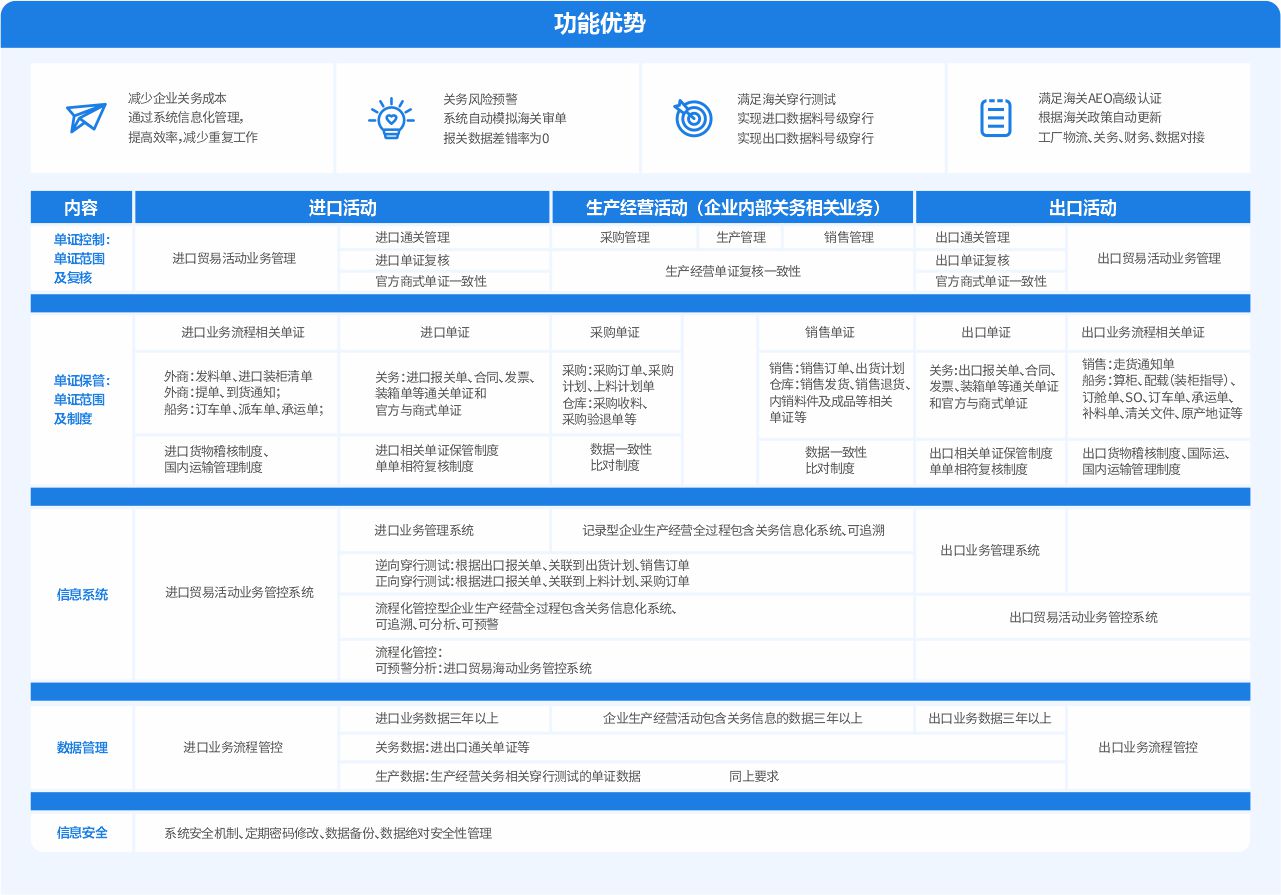Click the 关务数据:进出口通关单证等 cell

(x=702, y=747)
